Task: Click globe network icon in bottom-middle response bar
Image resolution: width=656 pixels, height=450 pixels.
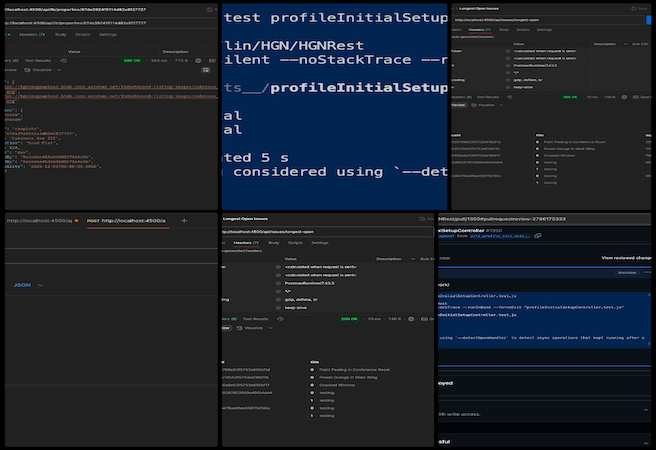Action: (x=411, y=319)
